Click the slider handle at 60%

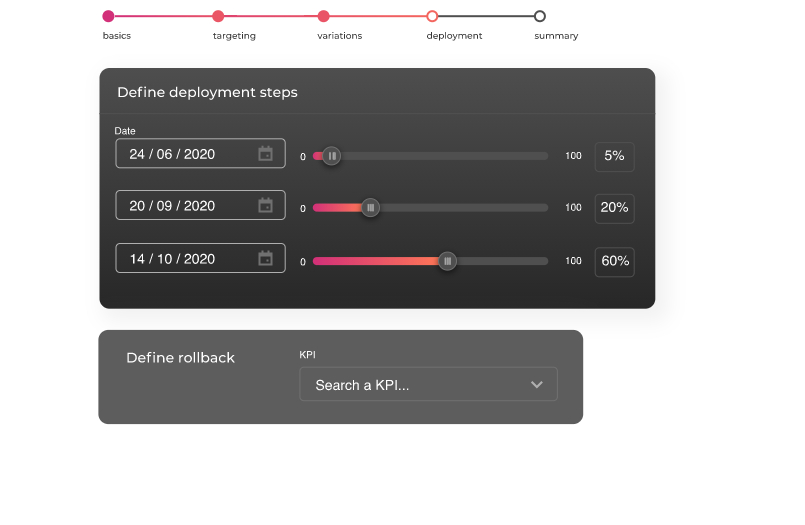[448, 261]
